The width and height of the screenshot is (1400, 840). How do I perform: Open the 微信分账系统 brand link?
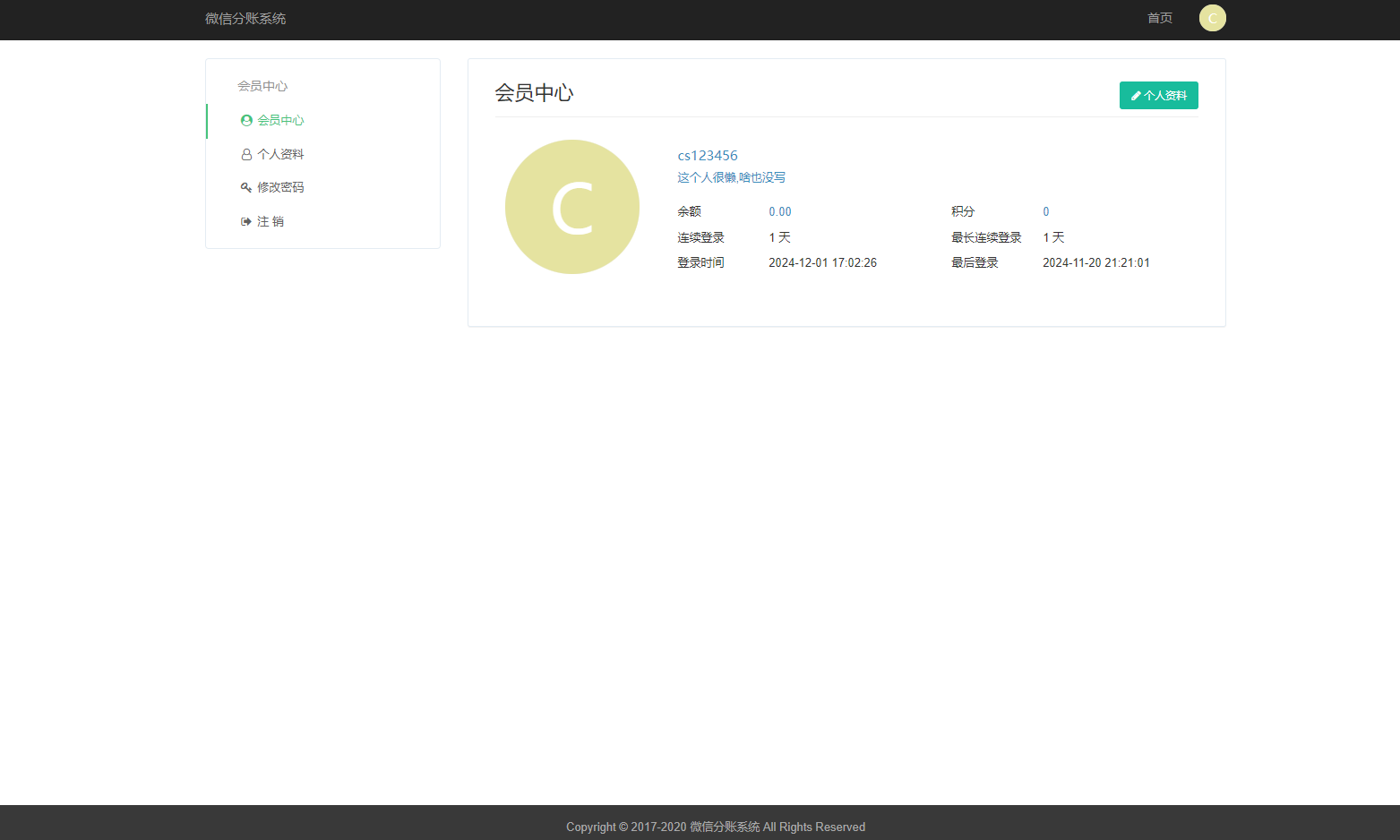pyautogui.click(x=245, y=19)
